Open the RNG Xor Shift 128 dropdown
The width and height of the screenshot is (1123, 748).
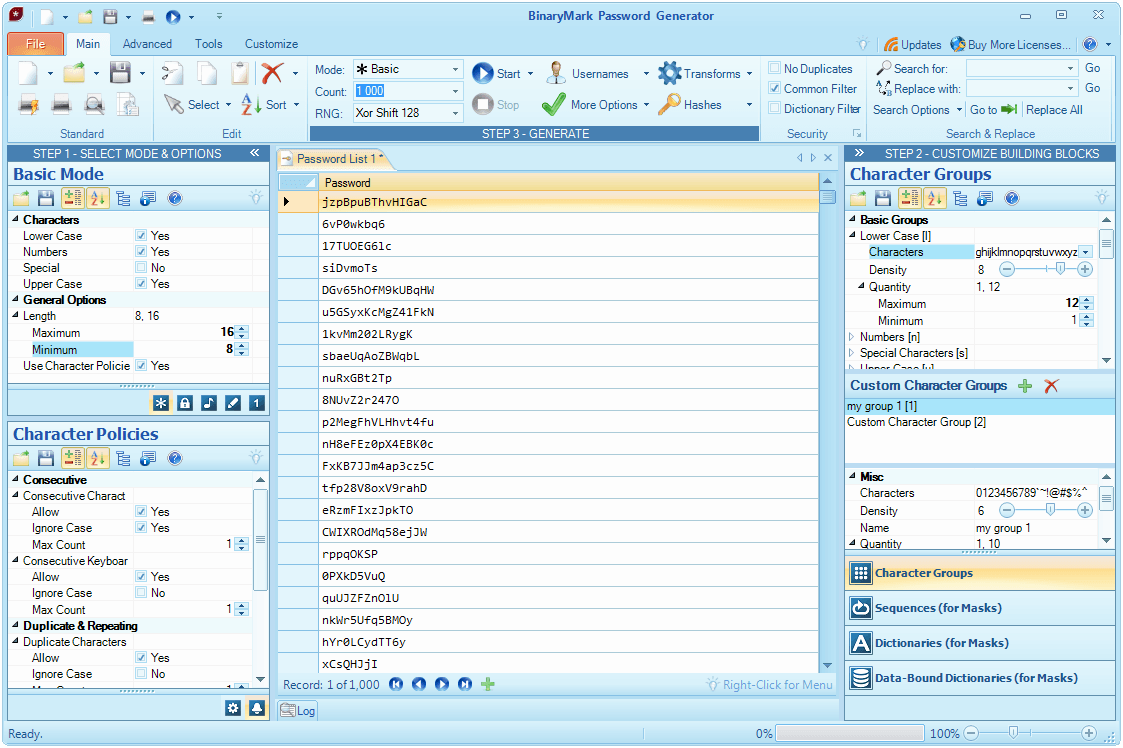(455, 112)
